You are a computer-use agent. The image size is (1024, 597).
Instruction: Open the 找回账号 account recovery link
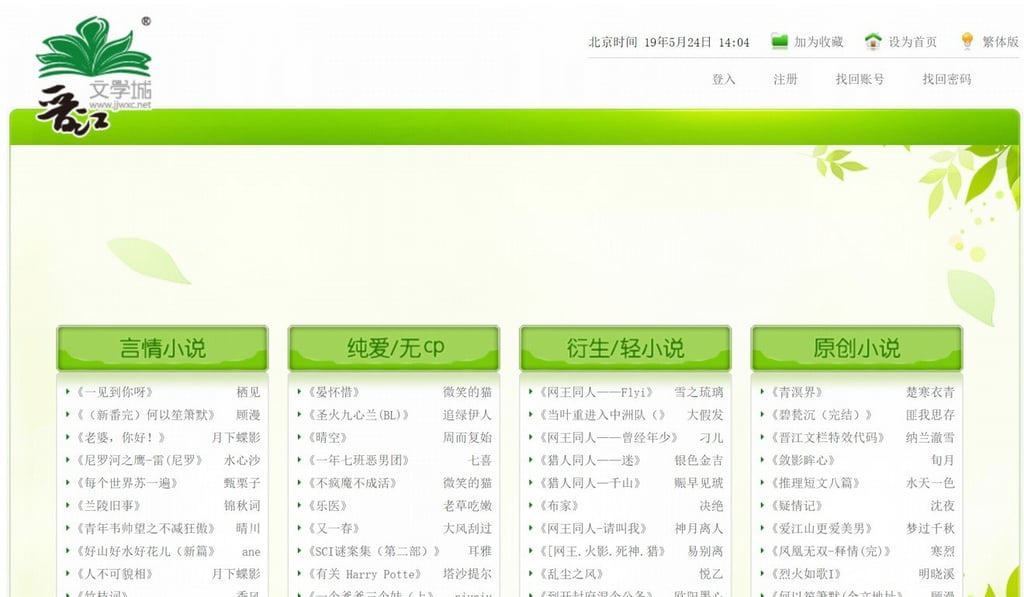click(859, 79)
